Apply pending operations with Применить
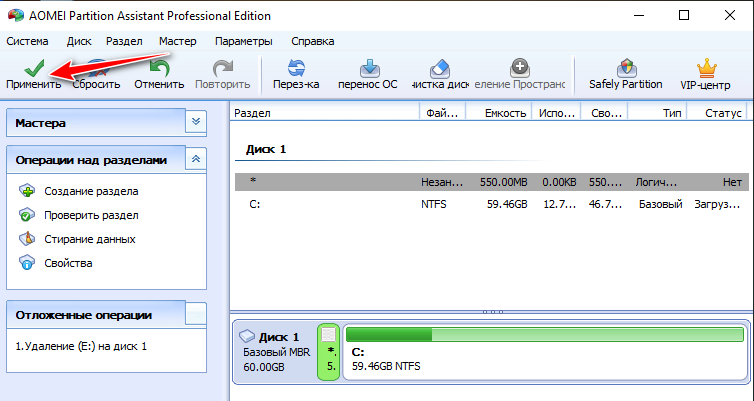 (34, 74)
